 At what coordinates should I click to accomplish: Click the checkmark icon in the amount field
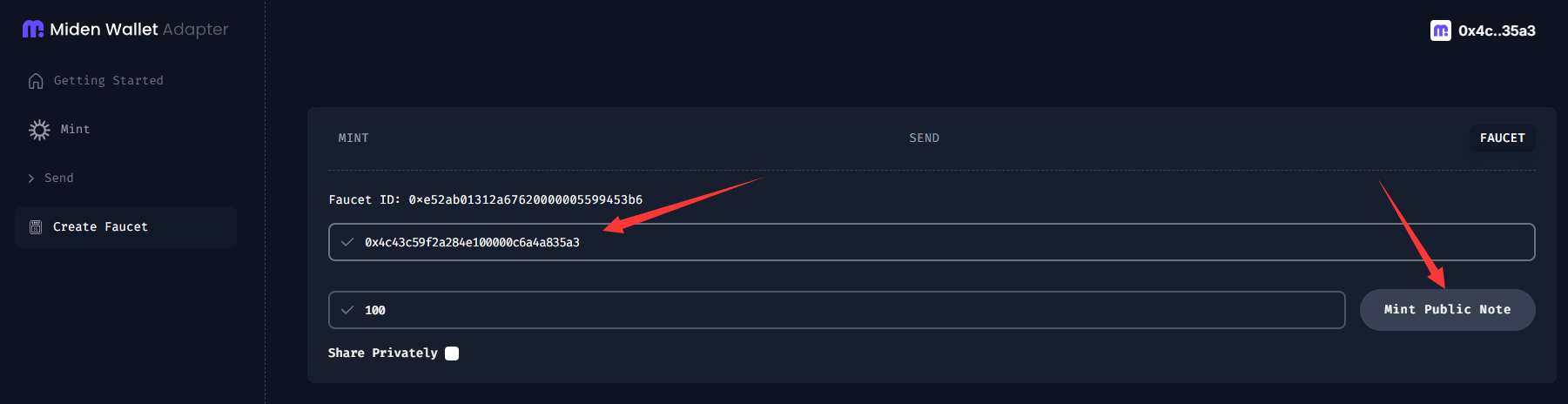click(347, 310)
